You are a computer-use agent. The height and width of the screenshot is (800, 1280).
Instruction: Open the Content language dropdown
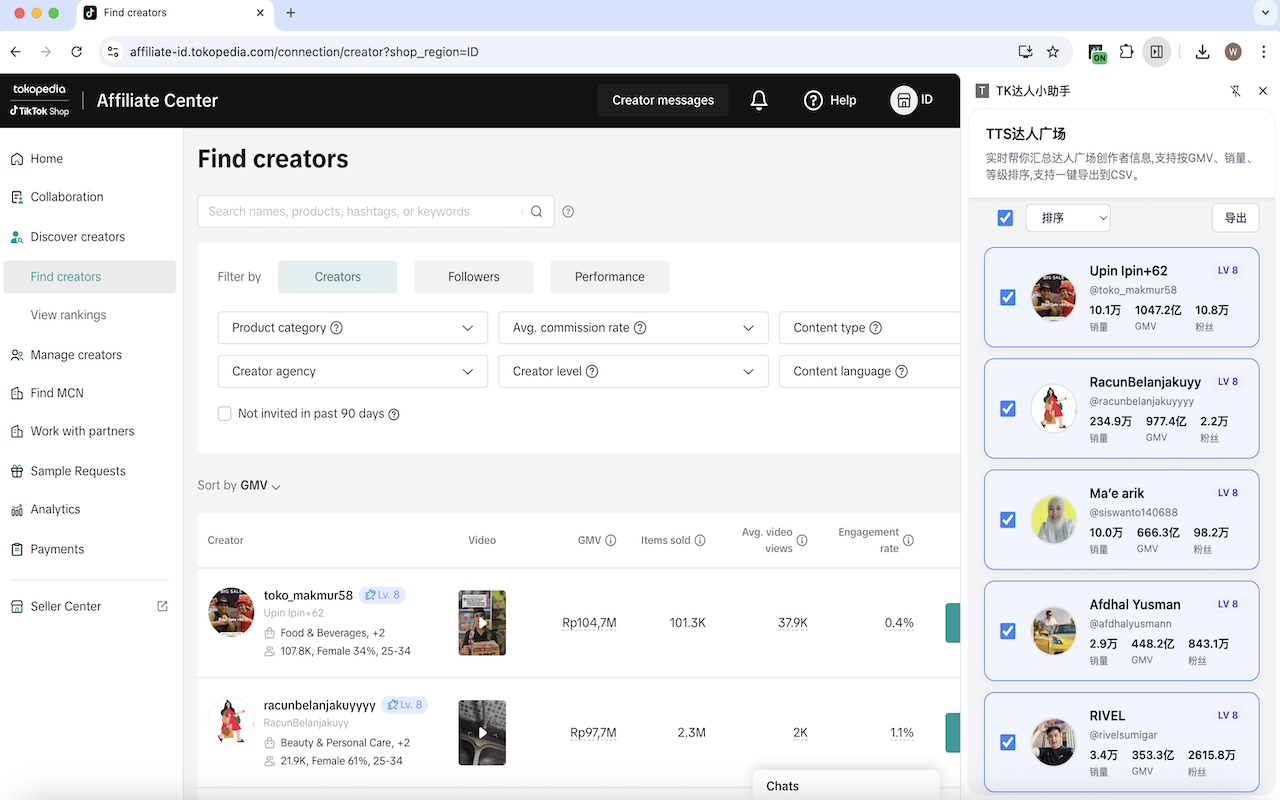869,371
